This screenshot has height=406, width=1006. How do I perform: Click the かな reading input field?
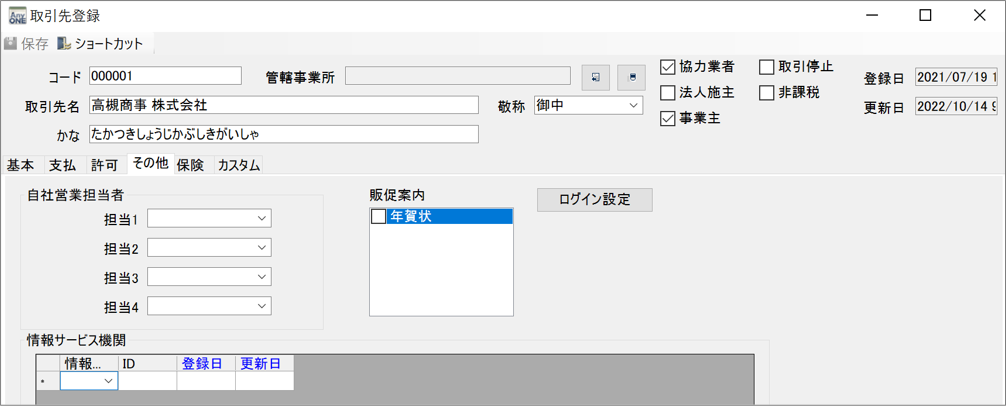(x=284, y=134)
